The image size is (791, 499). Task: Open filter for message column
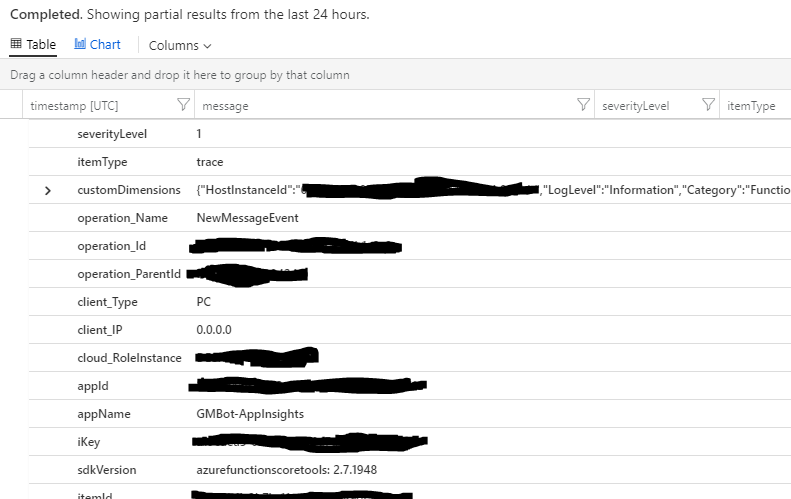pyautogui.click(x=583, y=104)
